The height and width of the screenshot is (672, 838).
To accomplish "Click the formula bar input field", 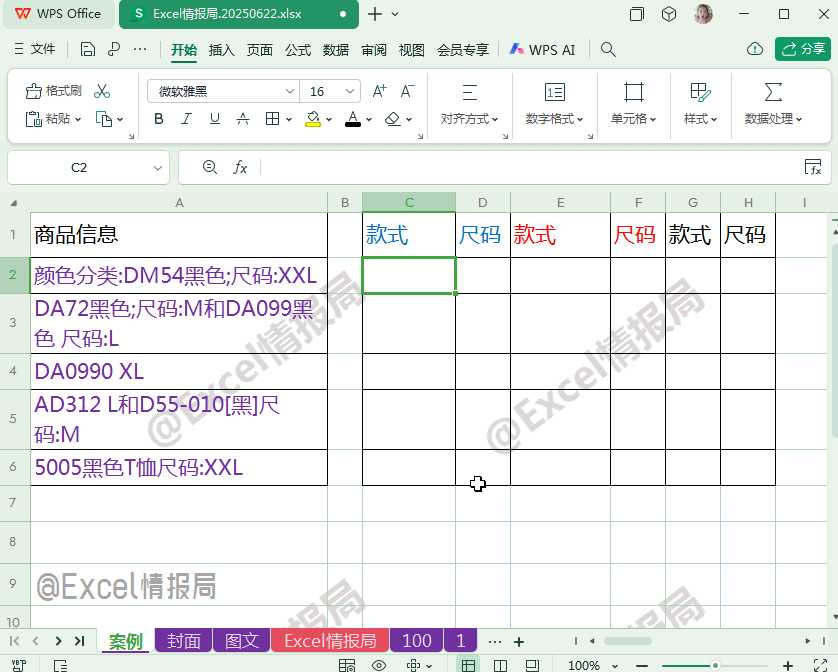I will [529, 168].
